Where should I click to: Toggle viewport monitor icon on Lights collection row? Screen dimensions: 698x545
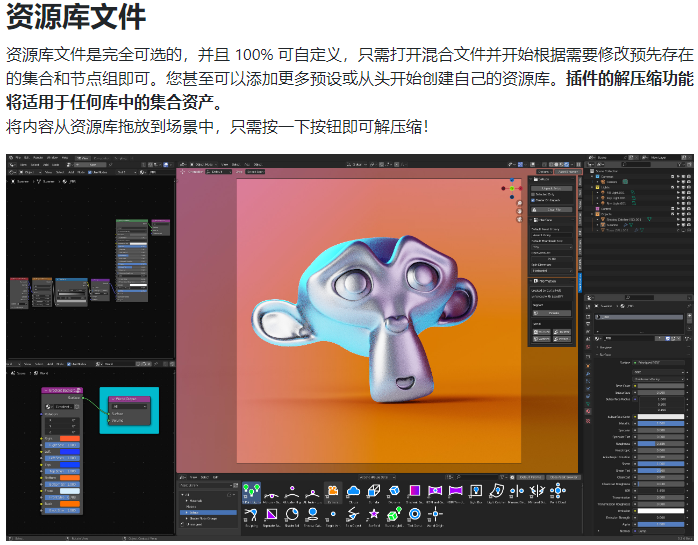pyautogui.click(x=684, y=187)
